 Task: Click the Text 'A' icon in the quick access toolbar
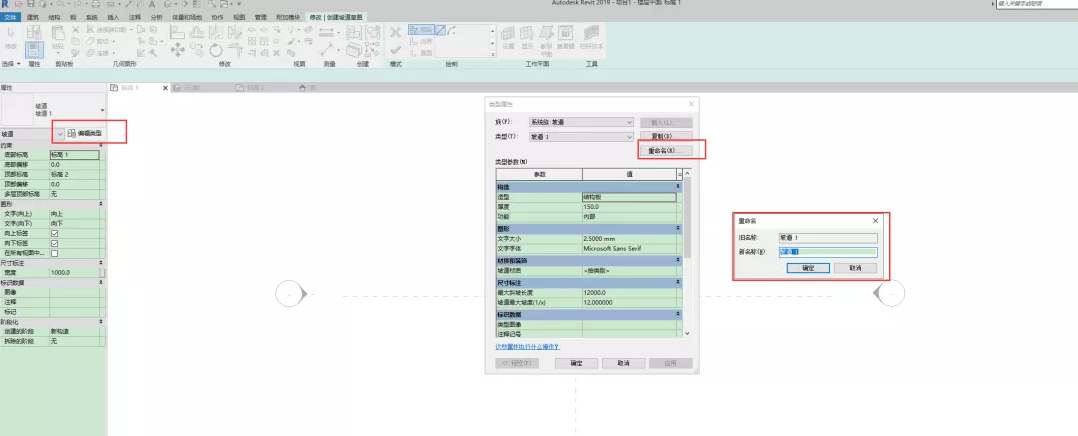[151, 4]
